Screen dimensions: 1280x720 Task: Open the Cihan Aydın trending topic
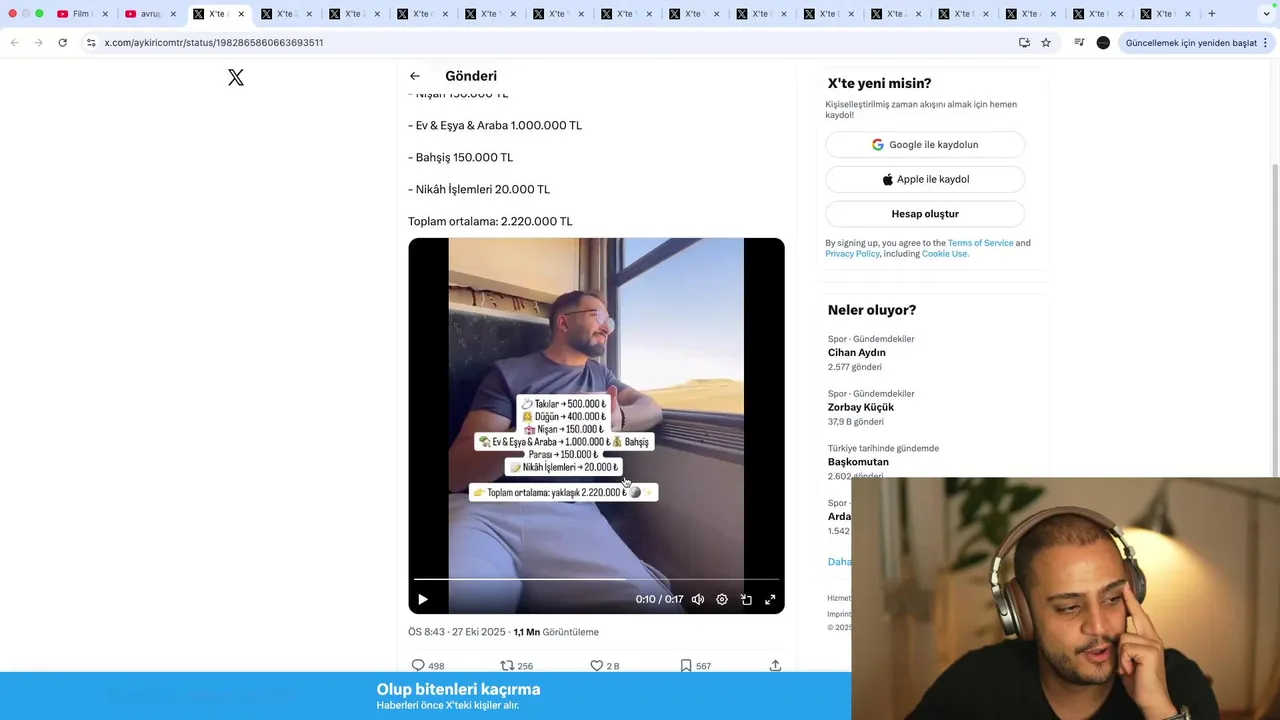coord(857,352)
